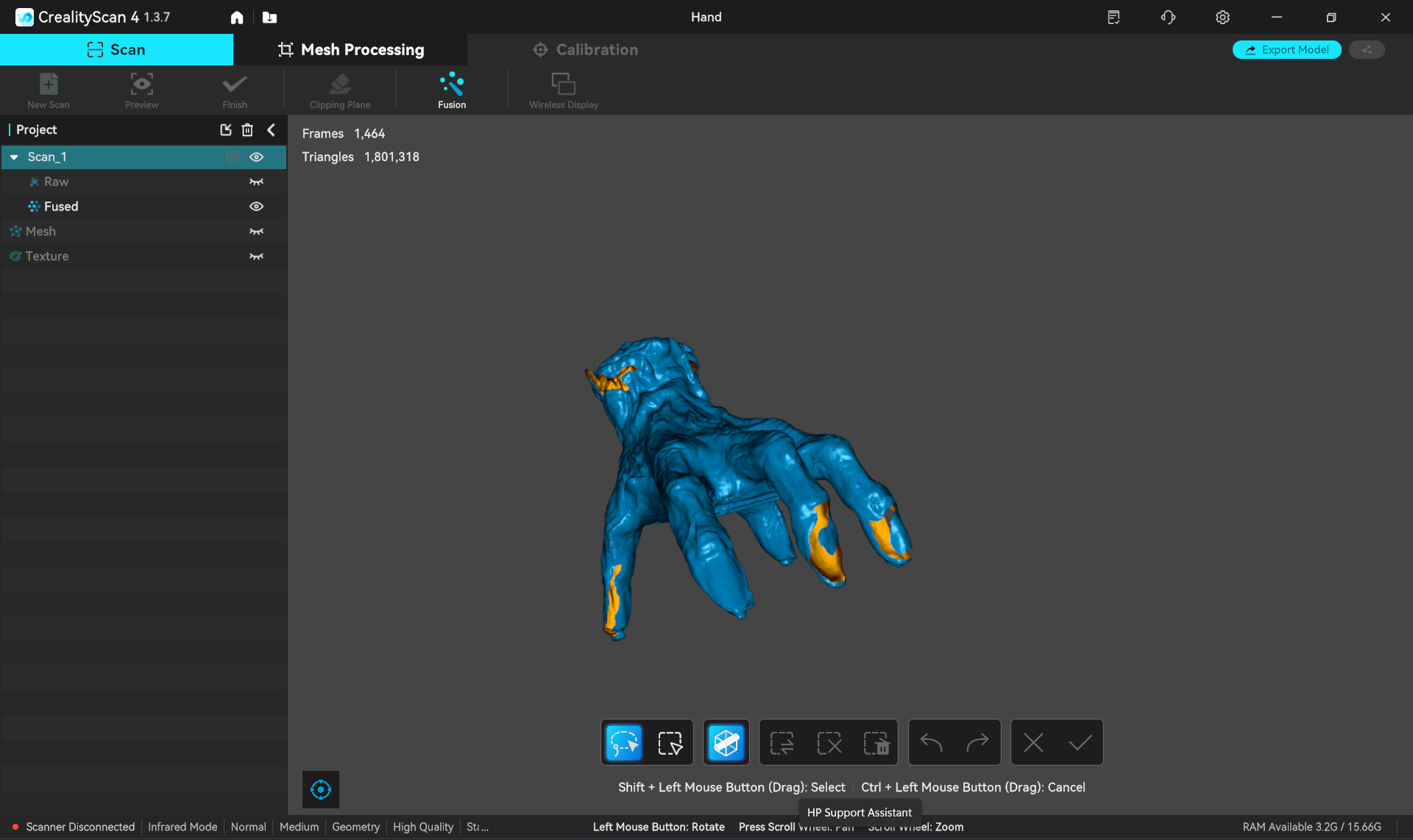Select the Mesh item in project tree

pyautogui.click(x=40, y=232)
